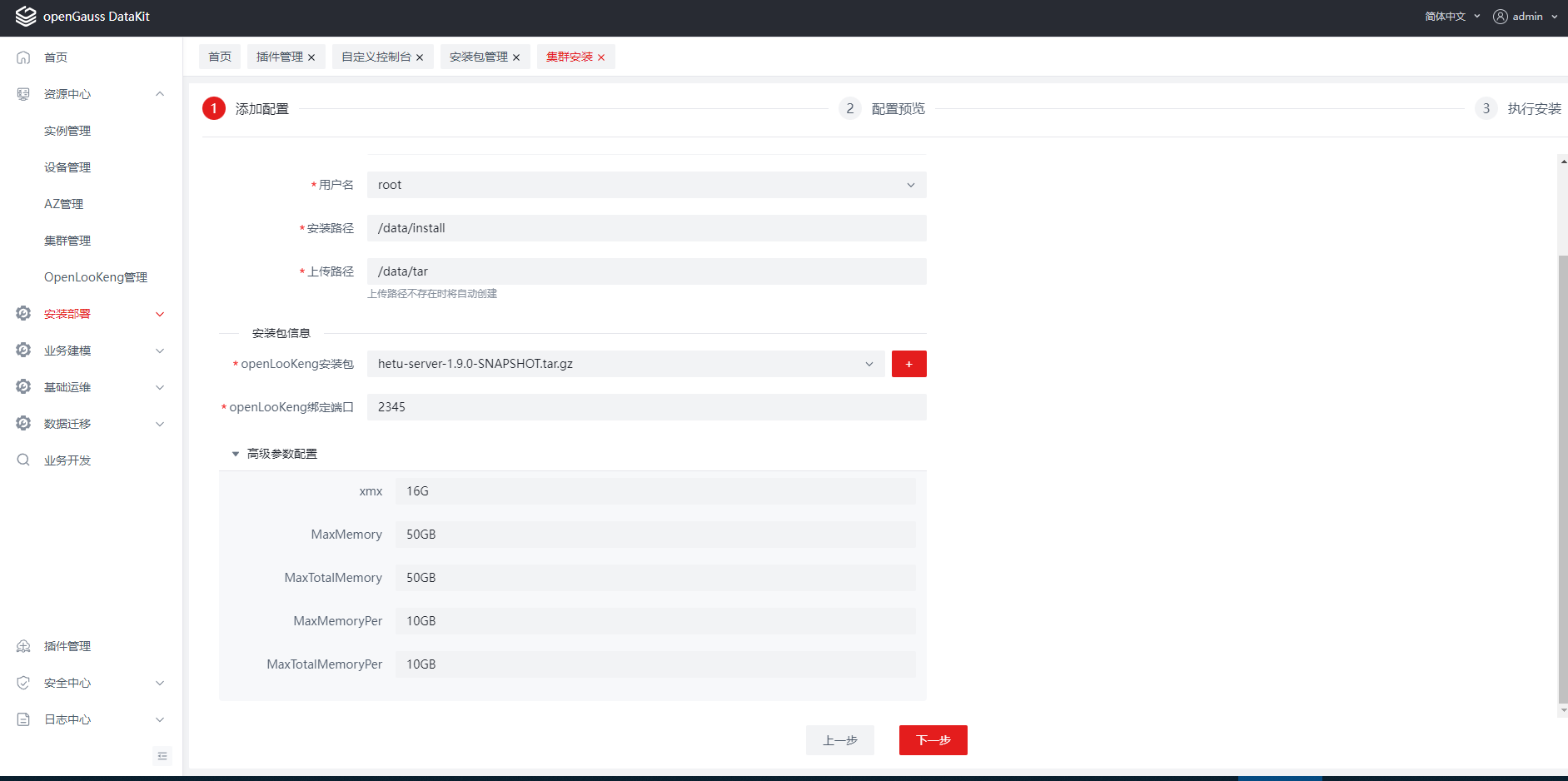Click the 业务开发 search icon
Viewport: 1568px width, 781px height.
click(23, 460)
